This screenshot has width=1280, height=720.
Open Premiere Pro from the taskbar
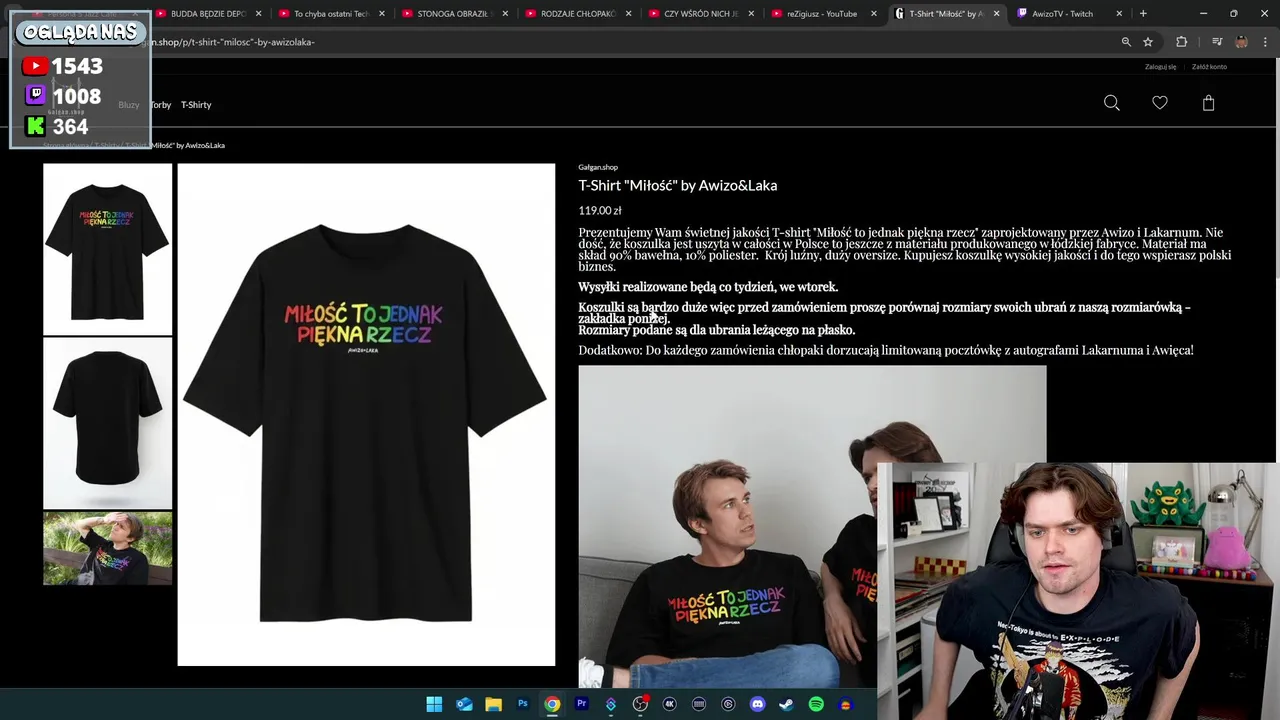click(581, 704)
